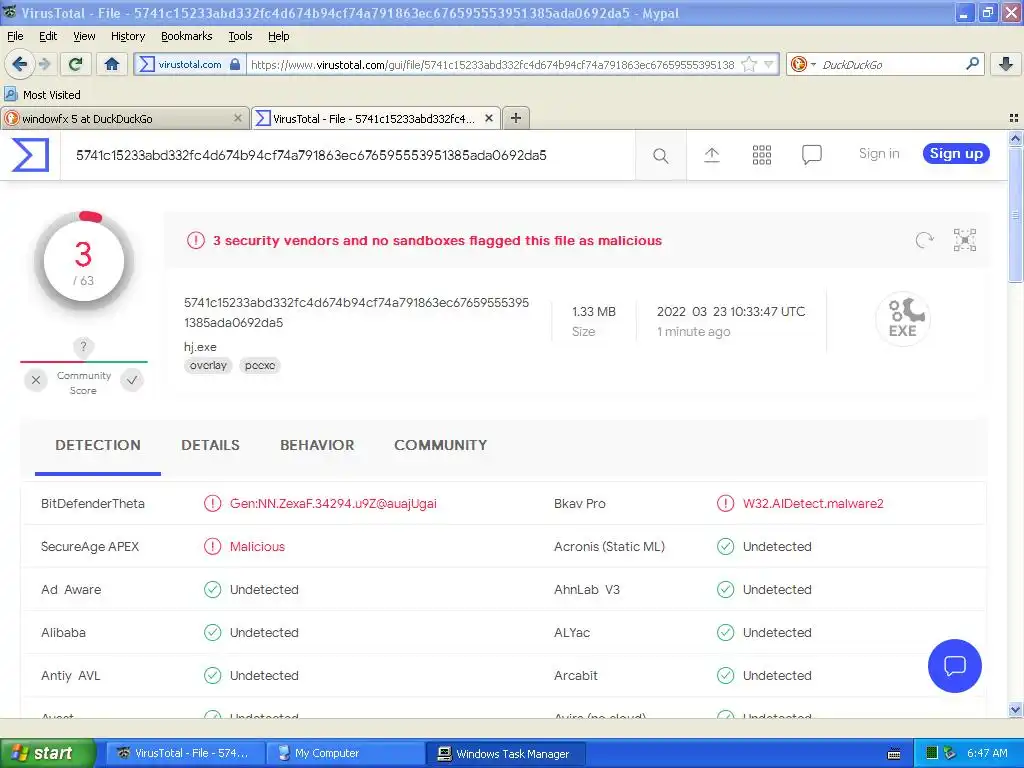Open the blue chat bubble button
Viewport: 1024px width, 768px height.
pyautogui.click(x=954, y=665)
